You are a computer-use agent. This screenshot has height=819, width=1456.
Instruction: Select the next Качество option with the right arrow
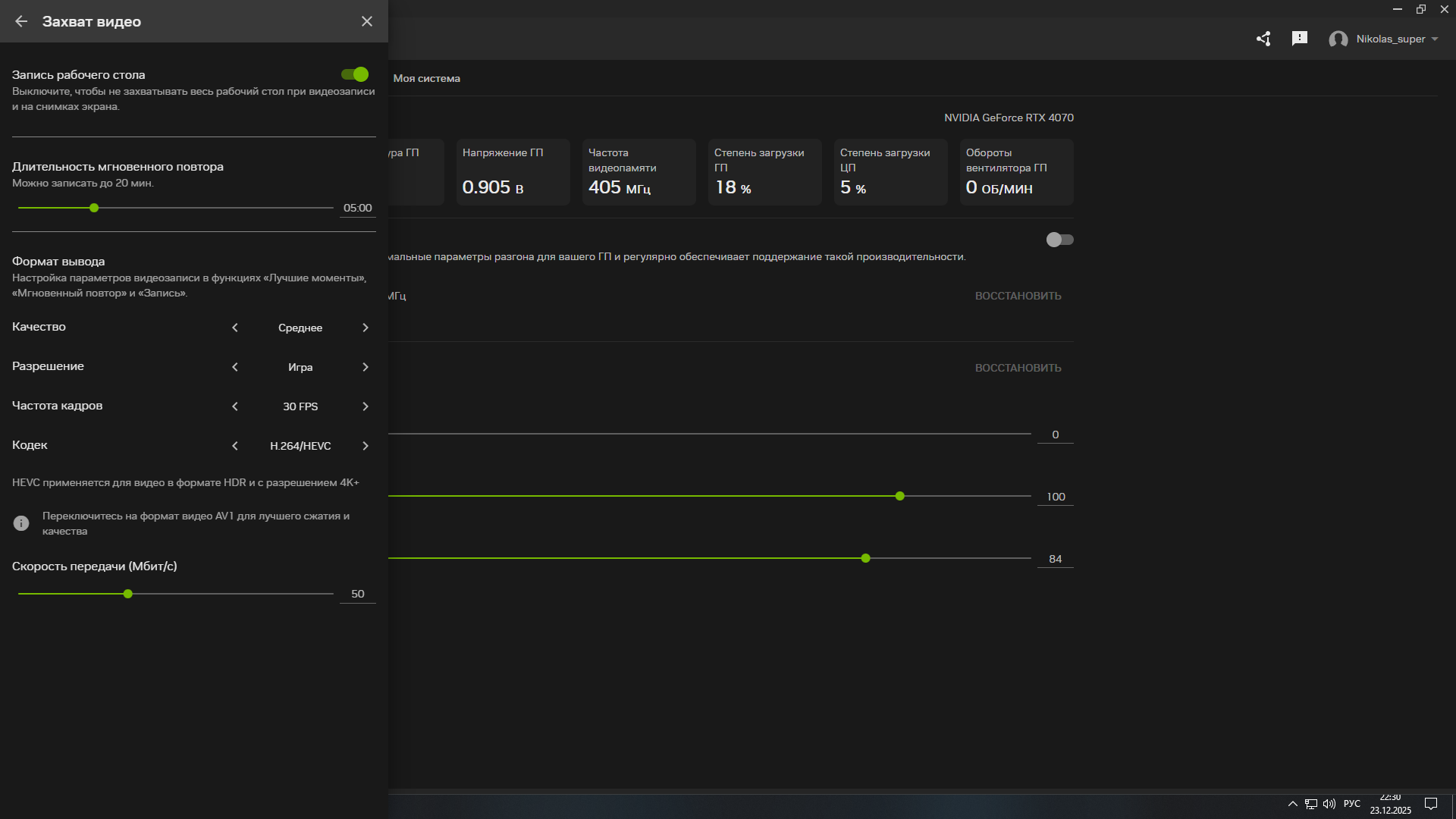pos(366,328)
